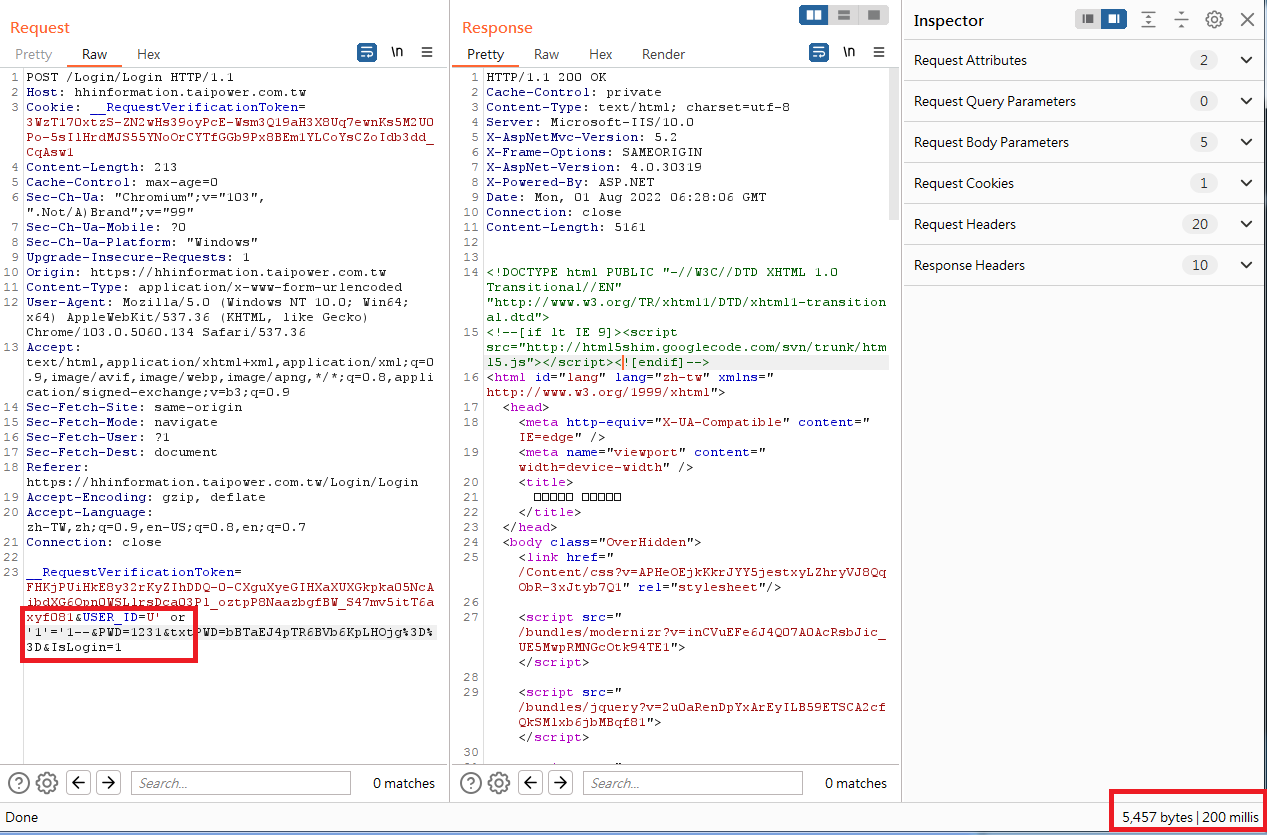1267x835 pixels.
Task: Expand the Request Body Parameters chevron
Action: pyautogui.click(x=1246, y=142)
